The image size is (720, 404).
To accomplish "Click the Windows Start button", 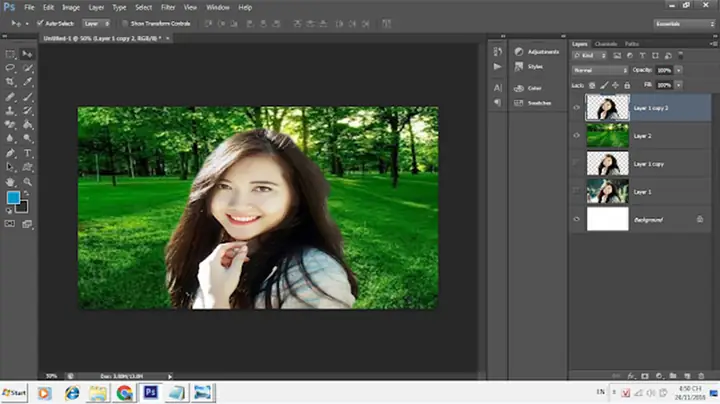I will pos(14,393).
